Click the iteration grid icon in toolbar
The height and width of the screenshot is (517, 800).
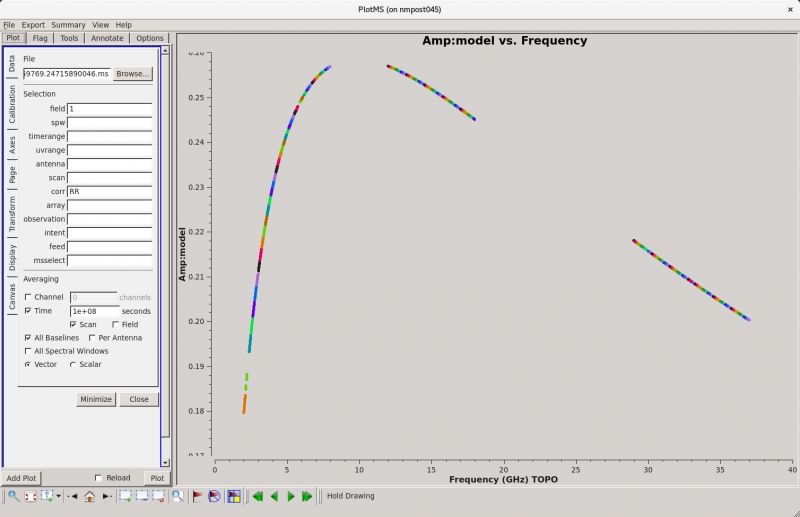point(233,496)
